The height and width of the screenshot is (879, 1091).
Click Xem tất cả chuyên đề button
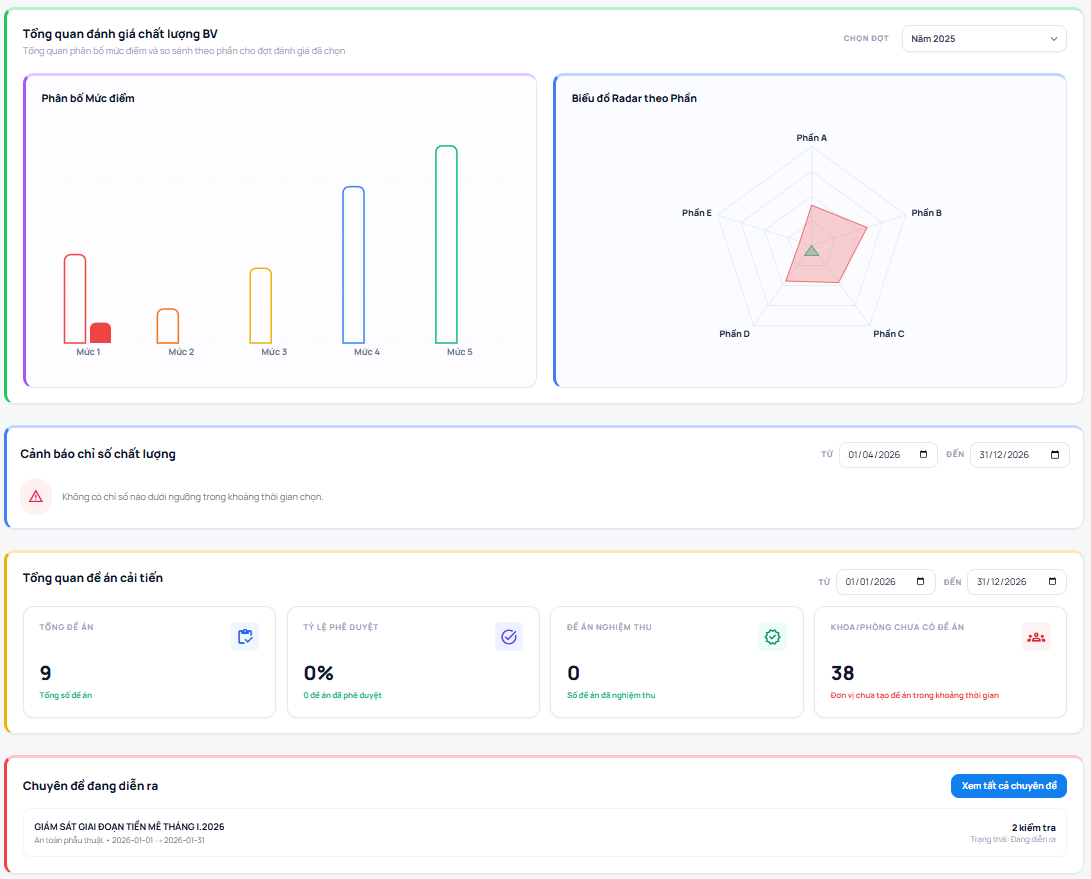click(x=1008, y=786)
